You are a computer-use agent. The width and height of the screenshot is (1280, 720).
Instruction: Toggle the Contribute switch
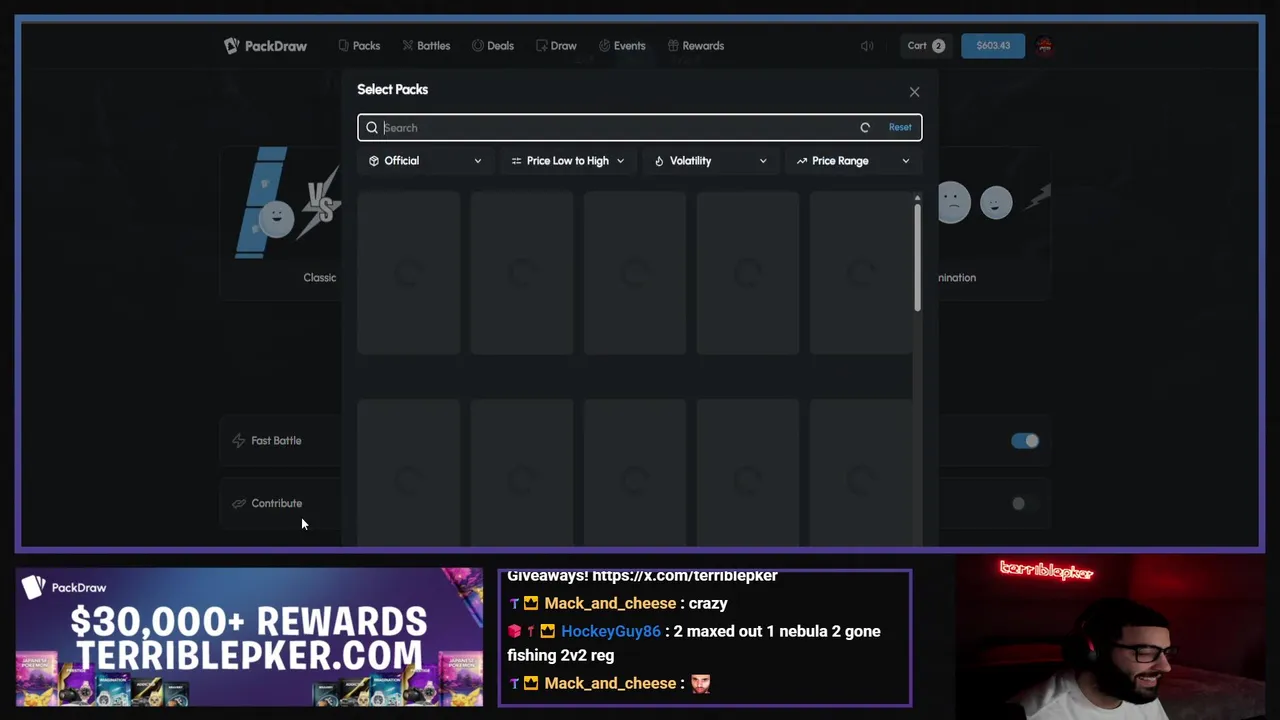click(1025, 504)
